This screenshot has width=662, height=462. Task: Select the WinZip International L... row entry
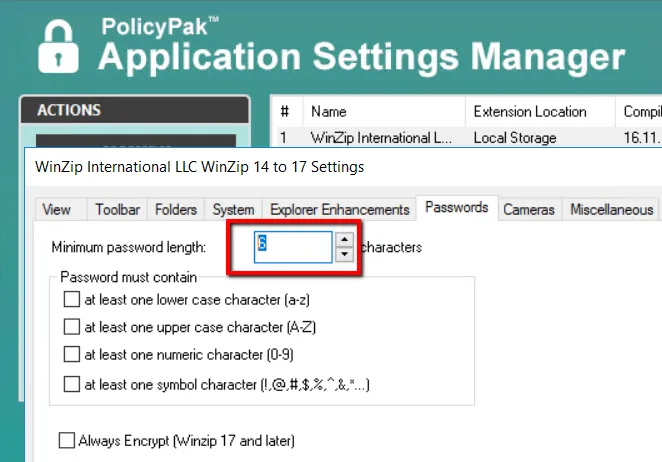[381, 138]
